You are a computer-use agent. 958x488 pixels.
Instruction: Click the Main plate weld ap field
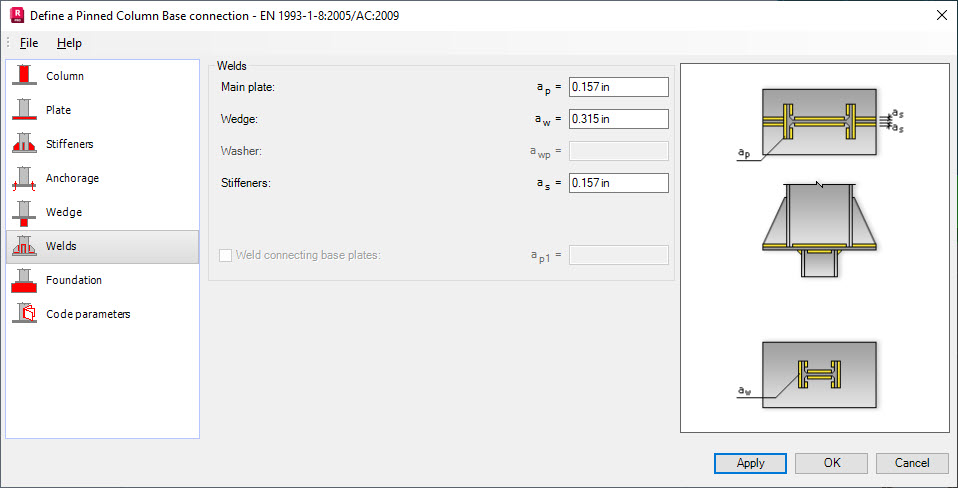pyautogui.click(x=618, y=87)
